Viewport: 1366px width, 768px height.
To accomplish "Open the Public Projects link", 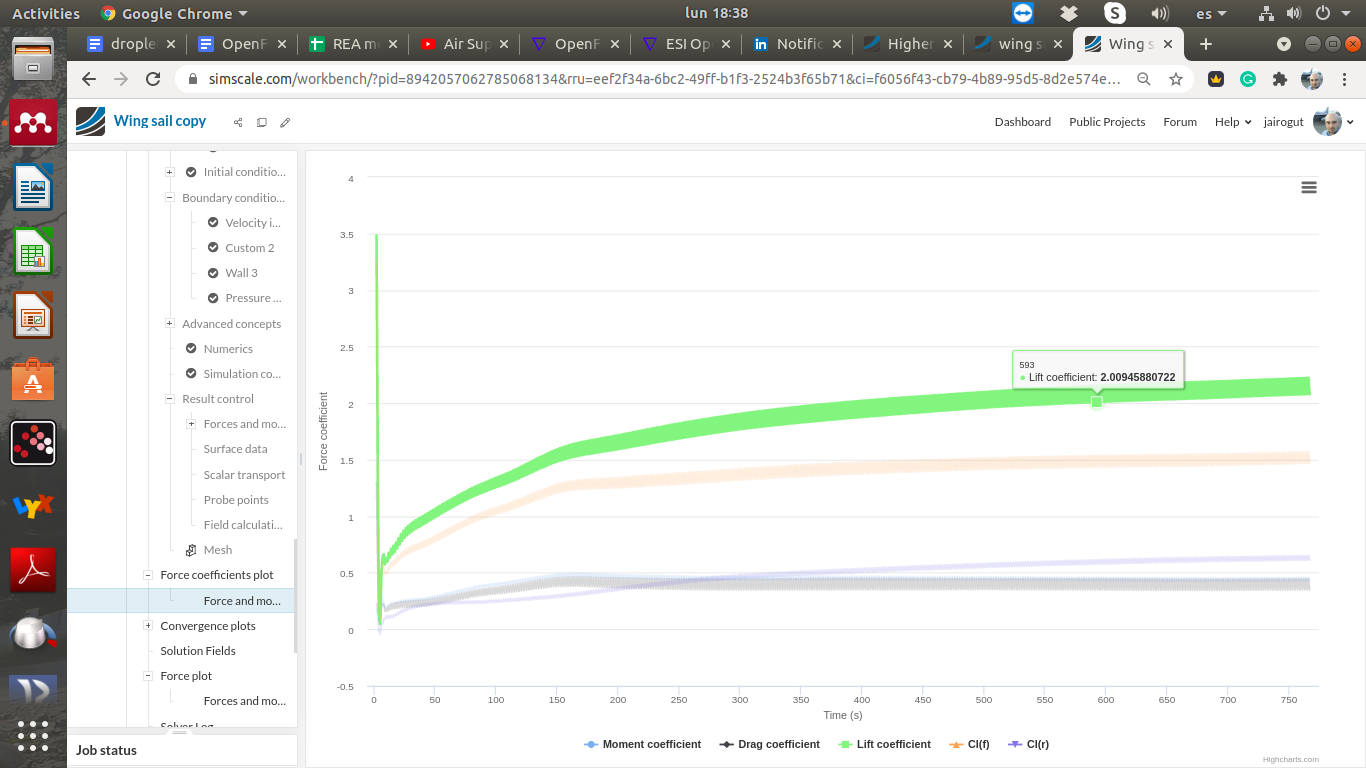I will point(1107,122).
